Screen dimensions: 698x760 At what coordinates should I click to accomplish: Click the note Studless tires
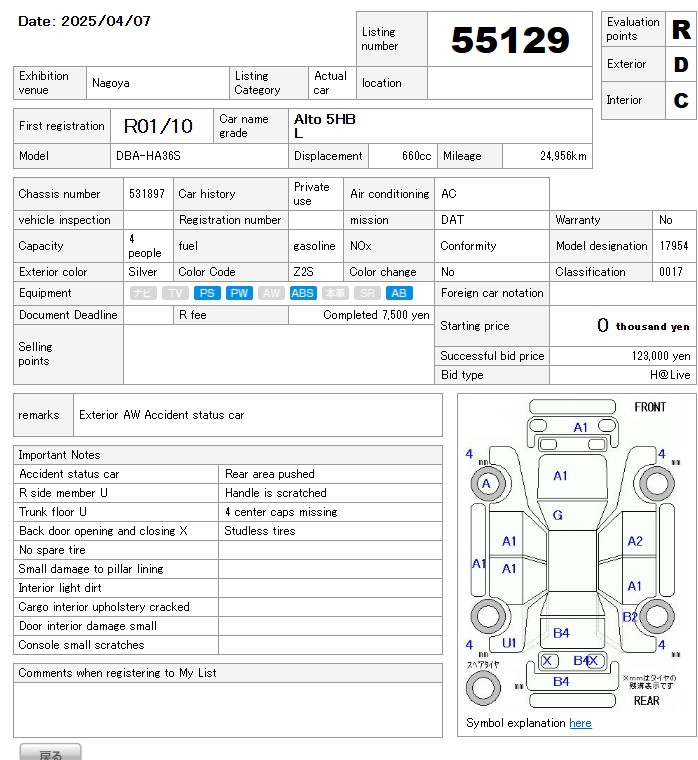[x=259, y=531]
